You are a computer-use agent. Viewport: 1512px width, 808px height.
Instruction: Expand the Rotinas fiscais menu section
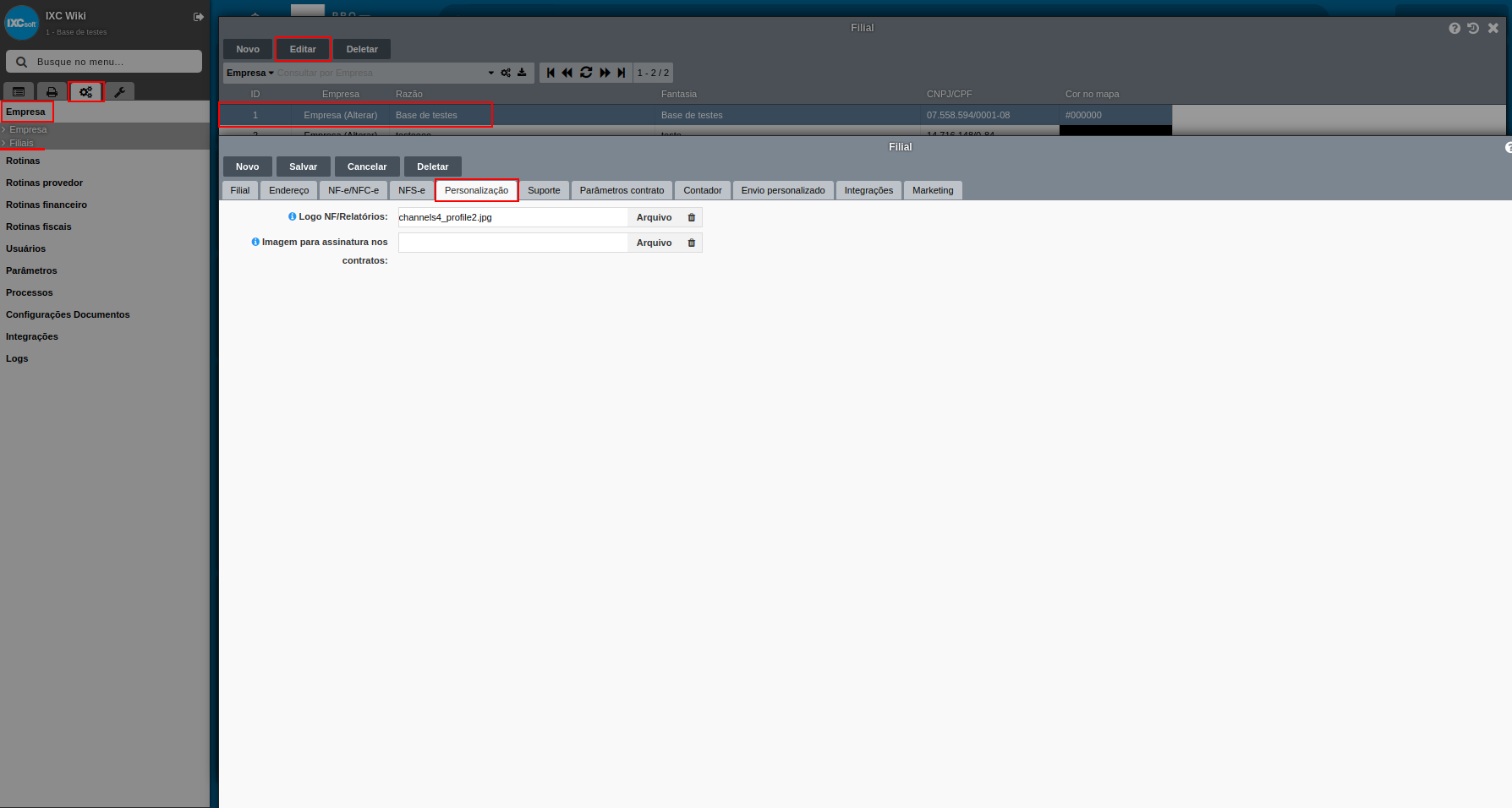(39, 227)
